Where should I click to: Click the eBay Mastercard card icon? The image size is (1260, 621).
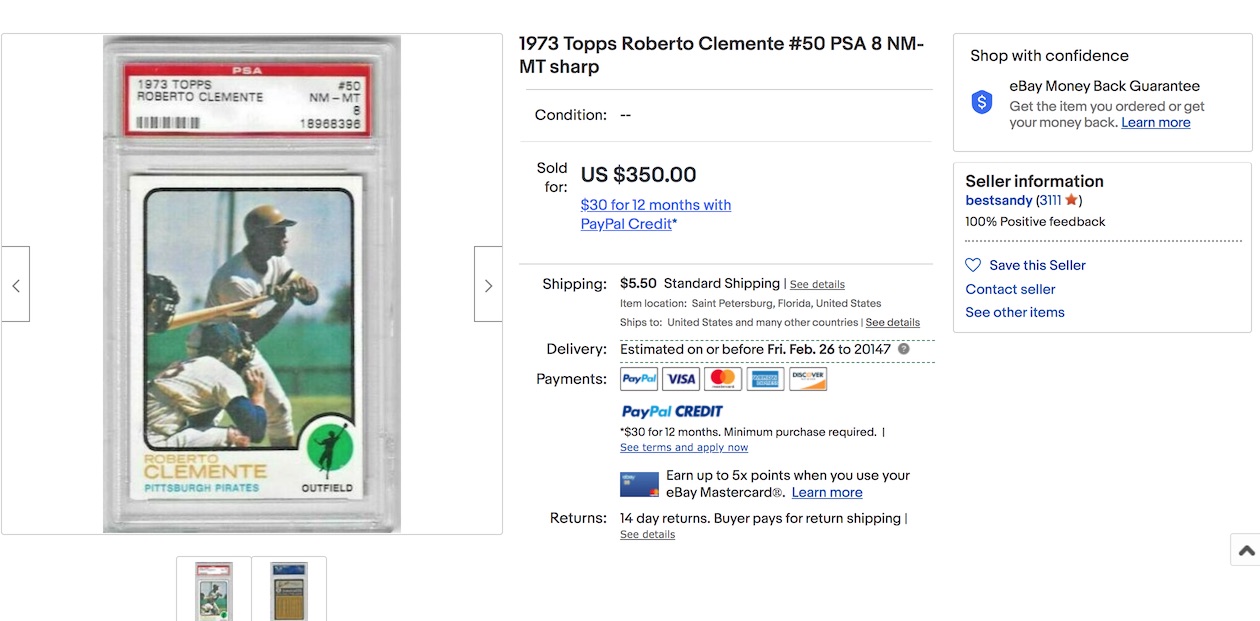pyautogui.click(x=639, y=484)
